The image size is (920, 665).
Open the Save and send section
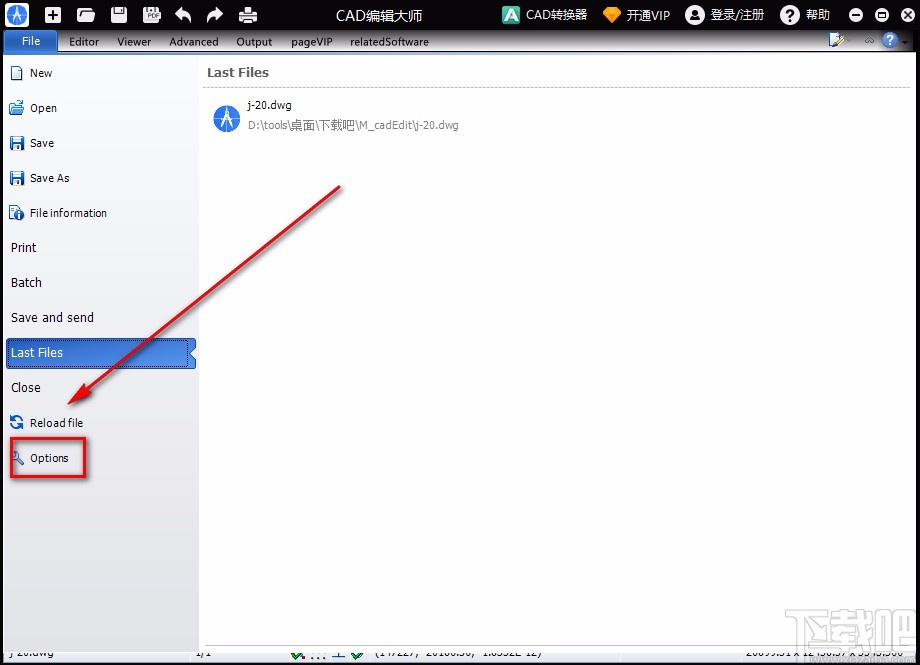point(100,318)
